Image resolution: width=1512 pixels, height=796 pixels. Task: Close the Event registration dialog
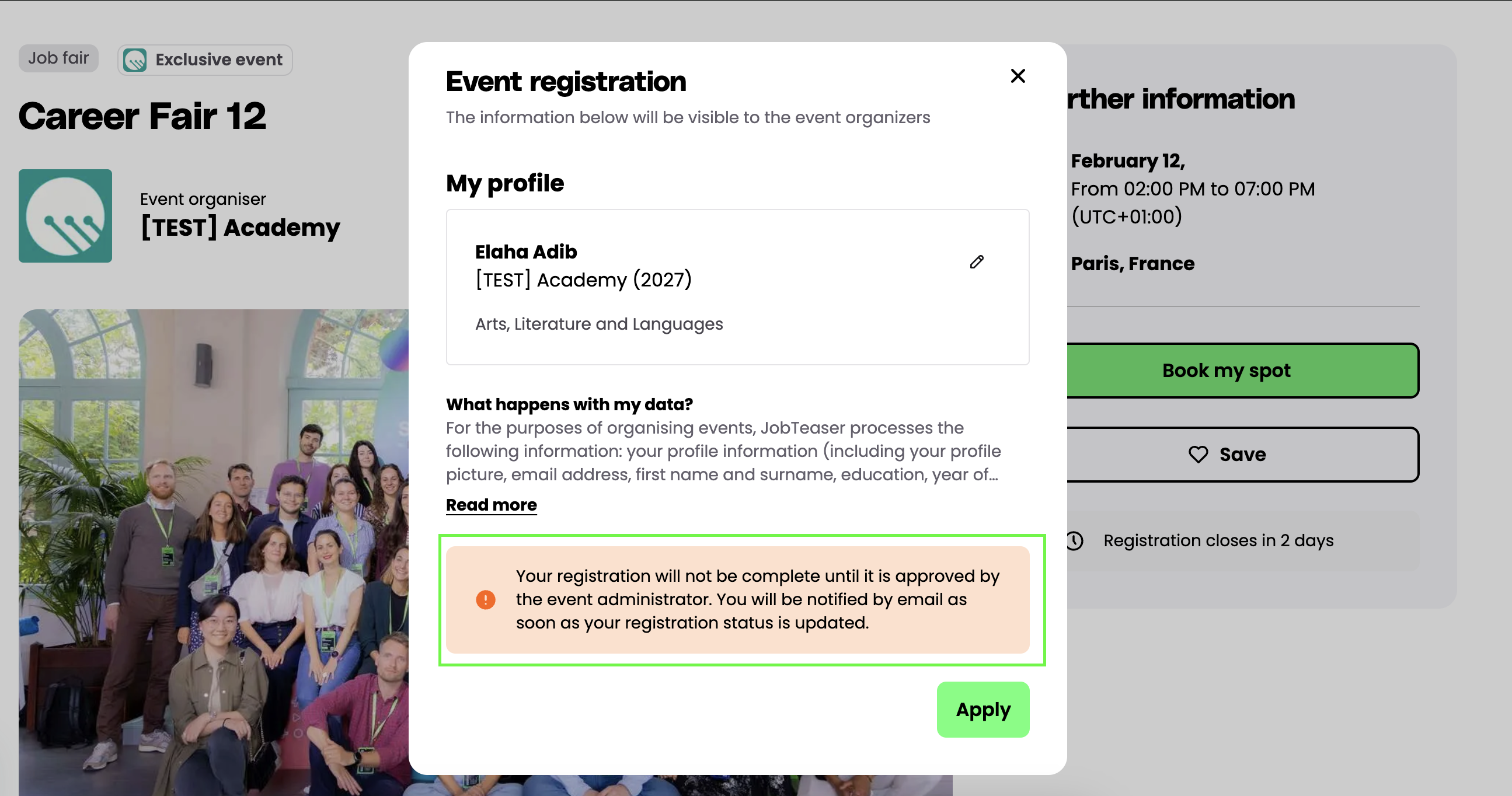[1018, 76]
